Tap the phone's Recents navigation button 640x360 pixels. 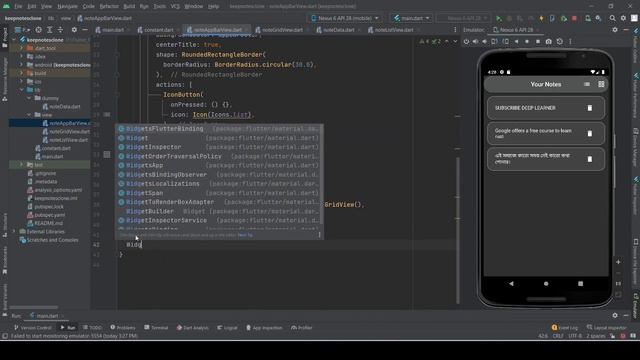(580, 284)
